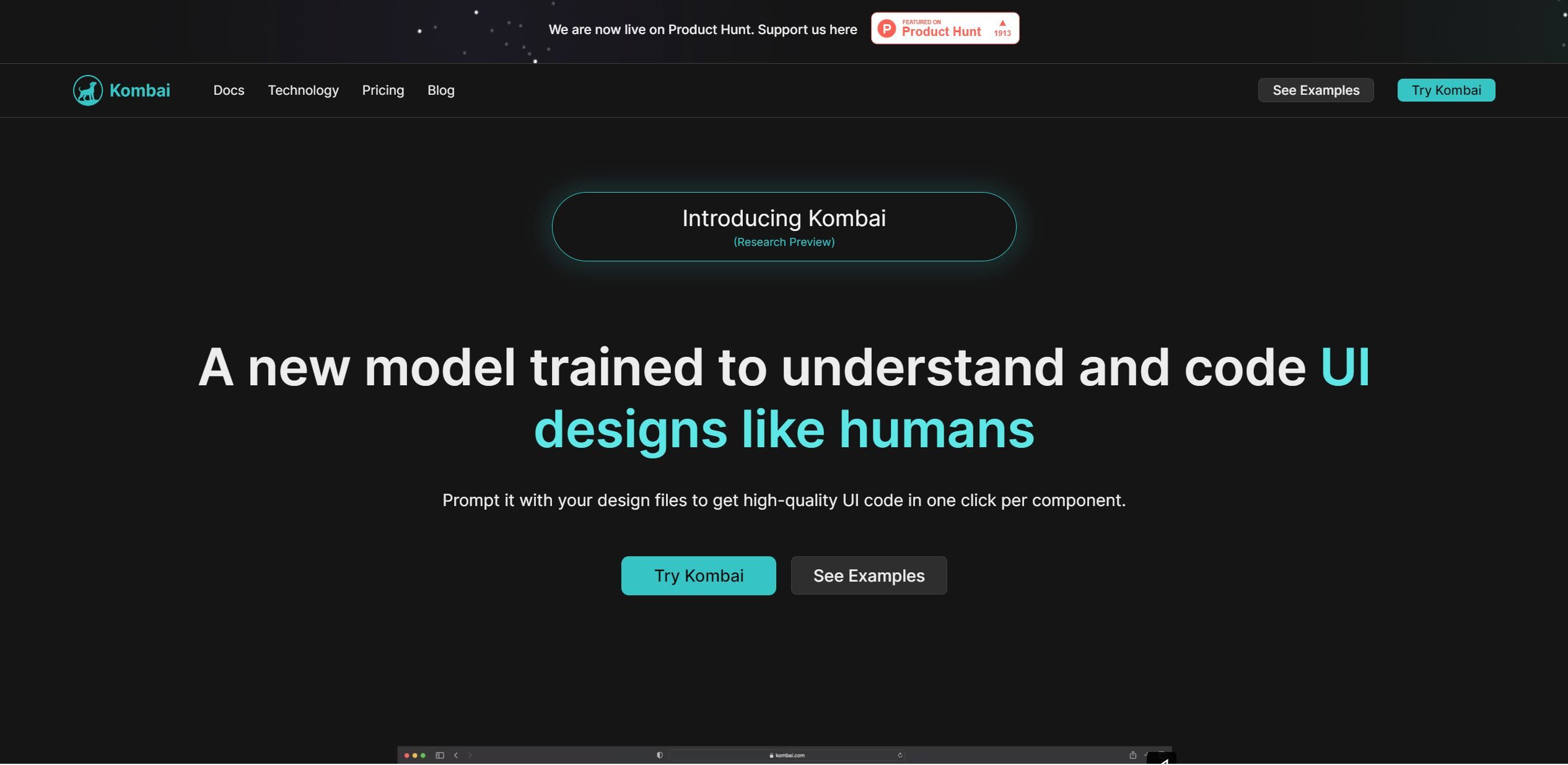
Task: Open the Docs menu item
Action: coord(229,90)
